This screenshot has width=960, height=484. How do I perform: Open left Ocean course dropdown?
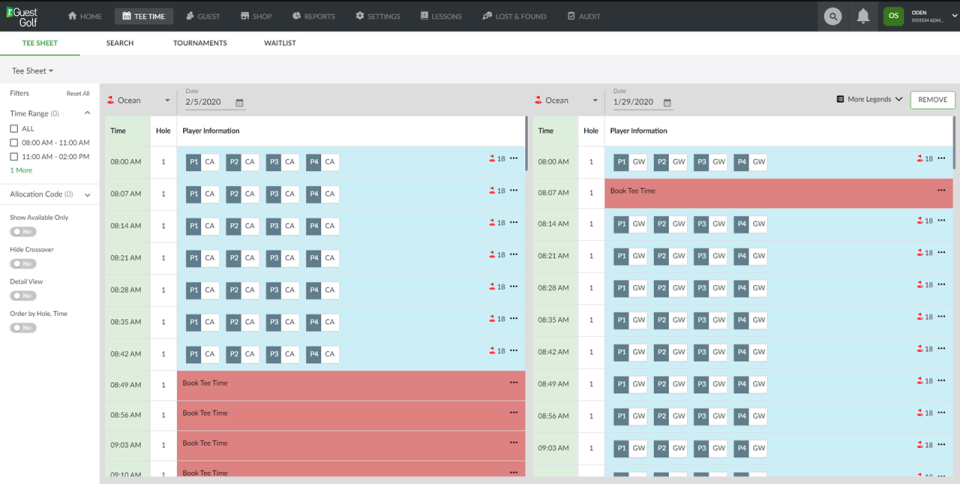(138, 100)
